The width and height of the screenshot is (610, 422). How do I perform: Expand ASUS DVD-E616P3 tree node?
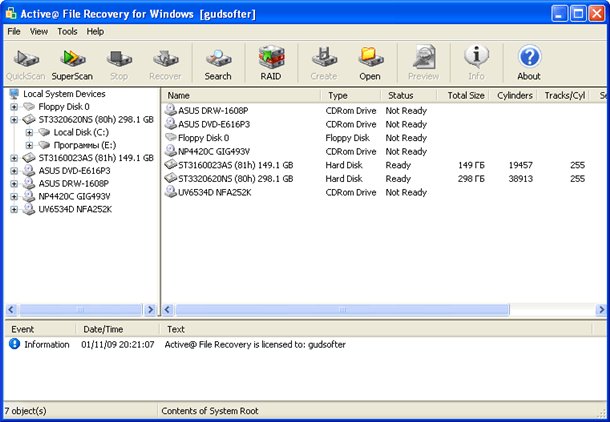[x=14, y=171]
